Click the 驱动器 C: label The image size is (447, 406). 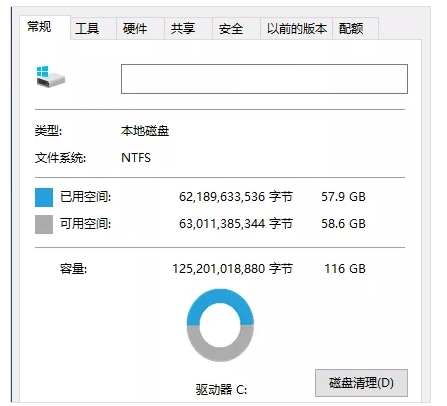(x=221, y=389)
